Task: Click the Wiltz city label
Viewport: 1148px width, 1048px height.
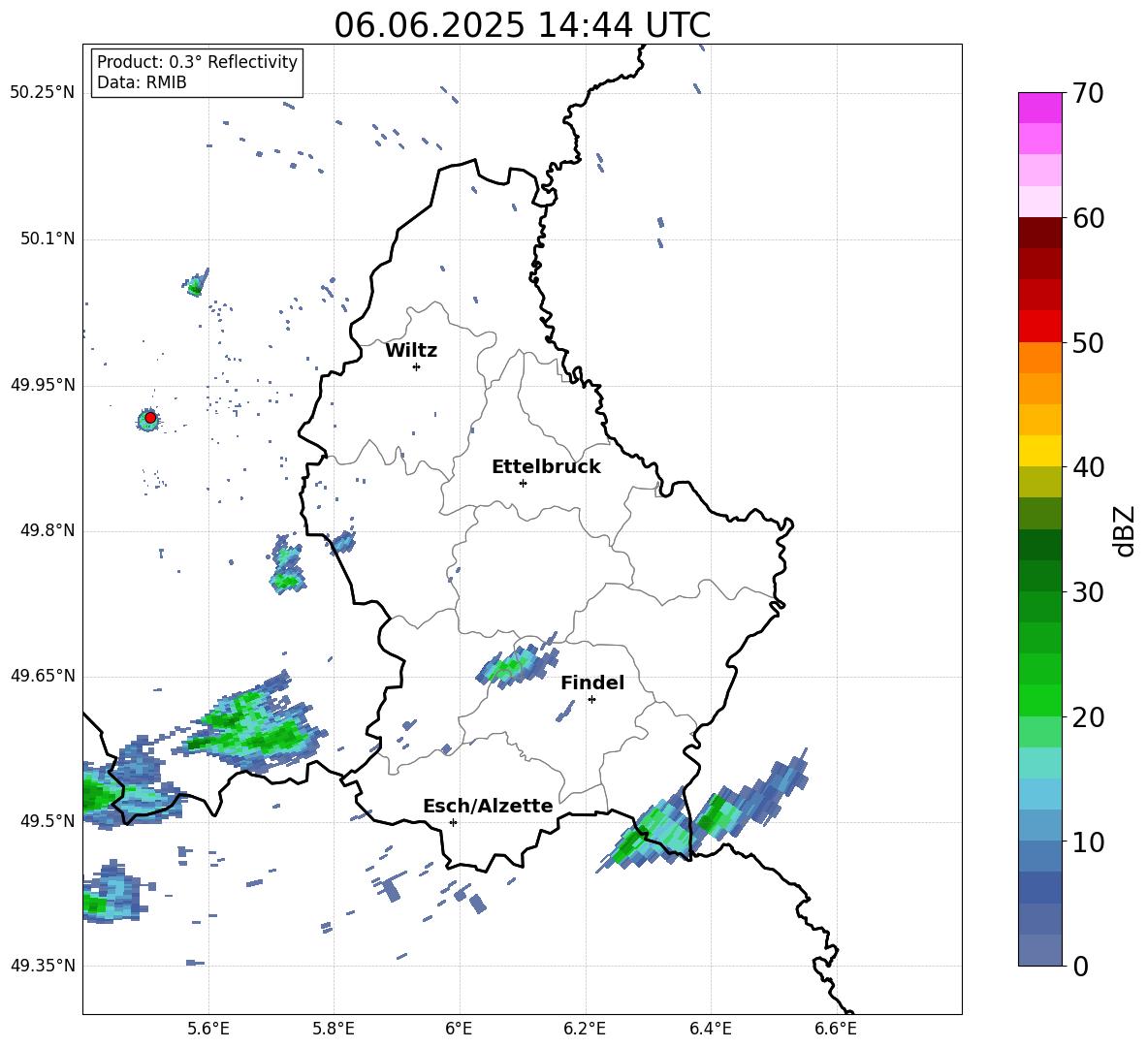Action: (411, 351)
